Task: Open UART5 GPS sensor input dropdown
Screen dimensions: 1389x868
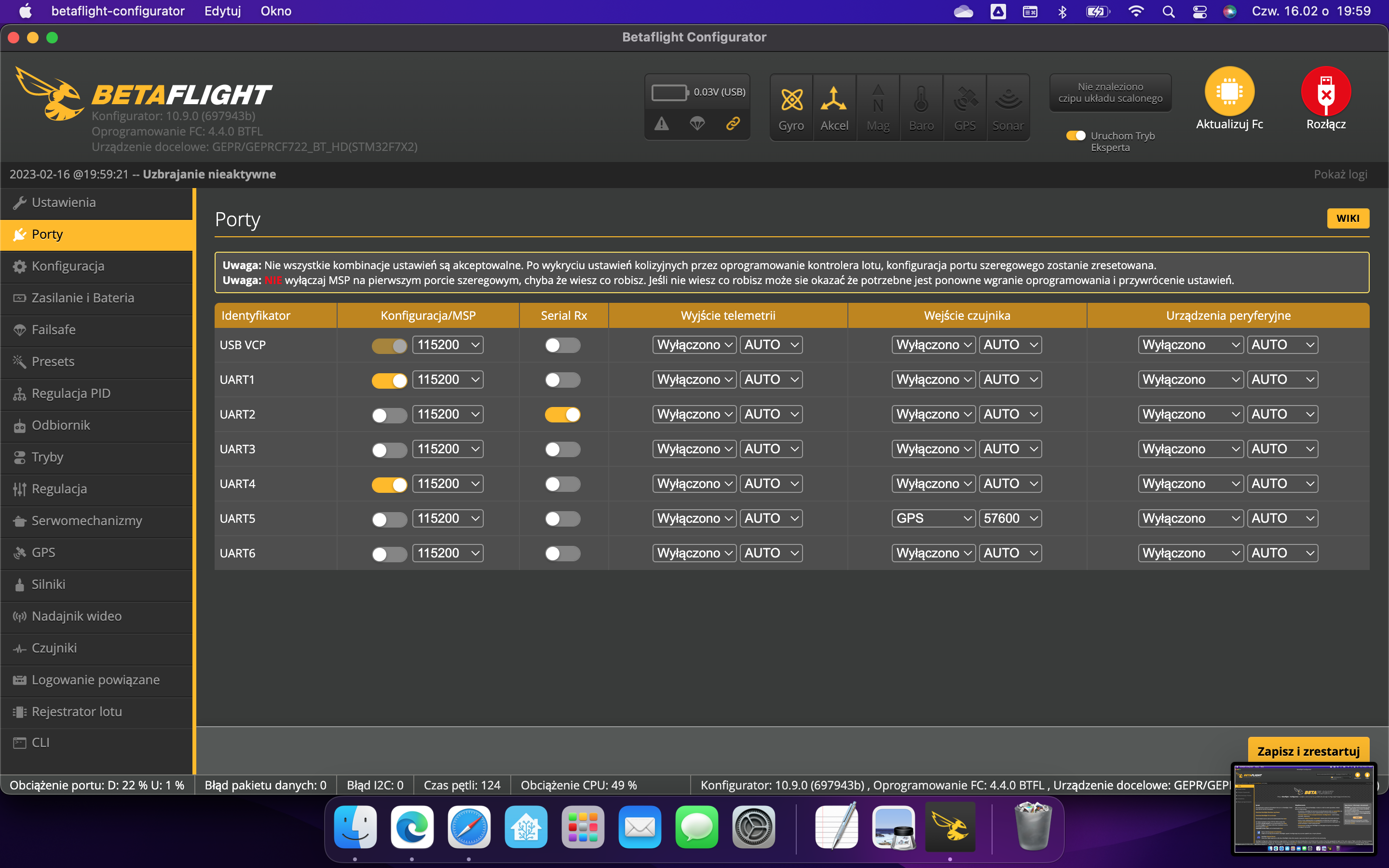Action: 933,518
